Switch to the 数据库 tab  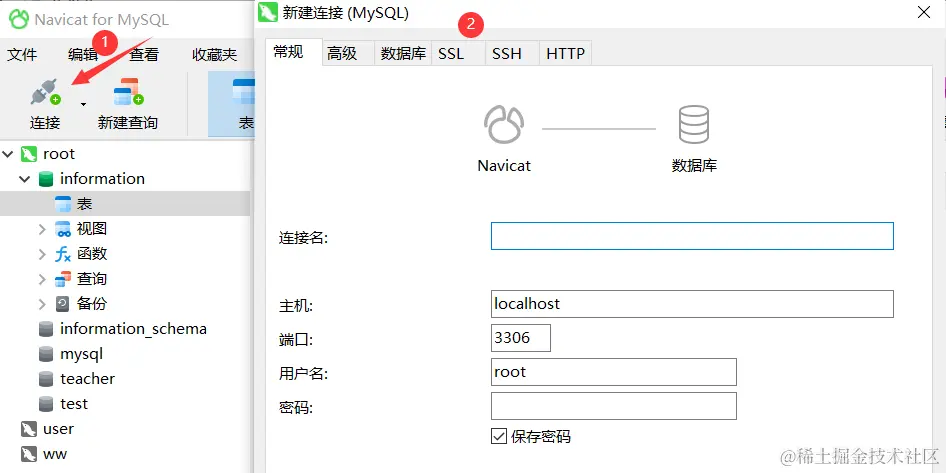point(403,54)
